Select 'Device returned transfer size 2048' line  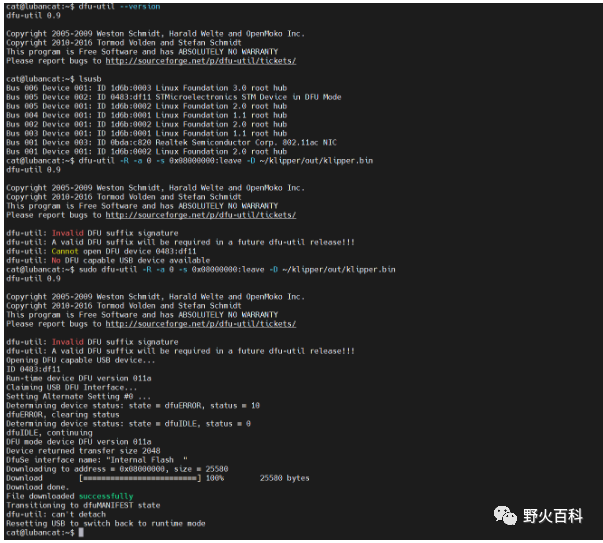tap(83, 451)
